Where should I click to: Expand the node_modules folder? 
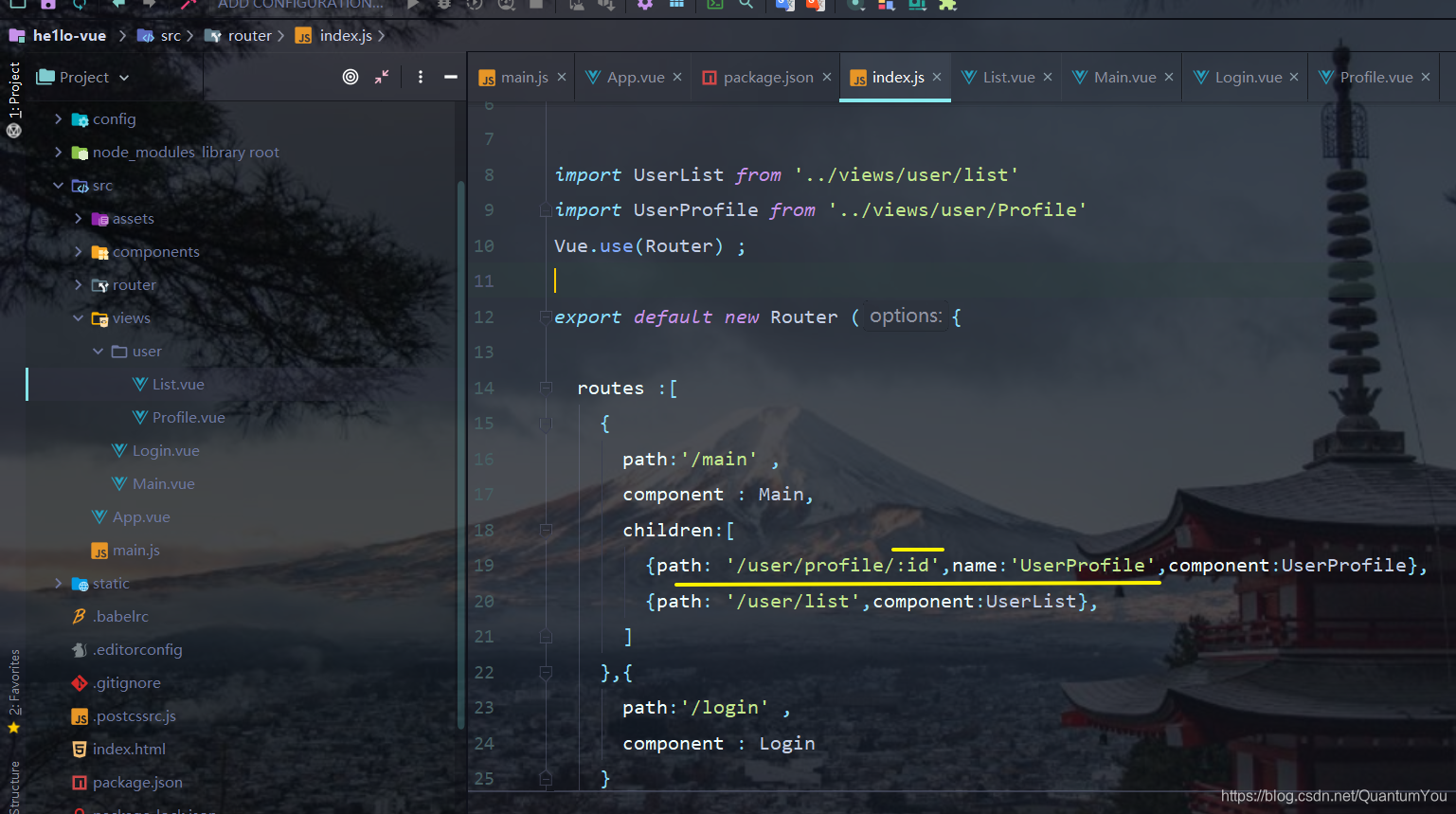pos(59,153)
